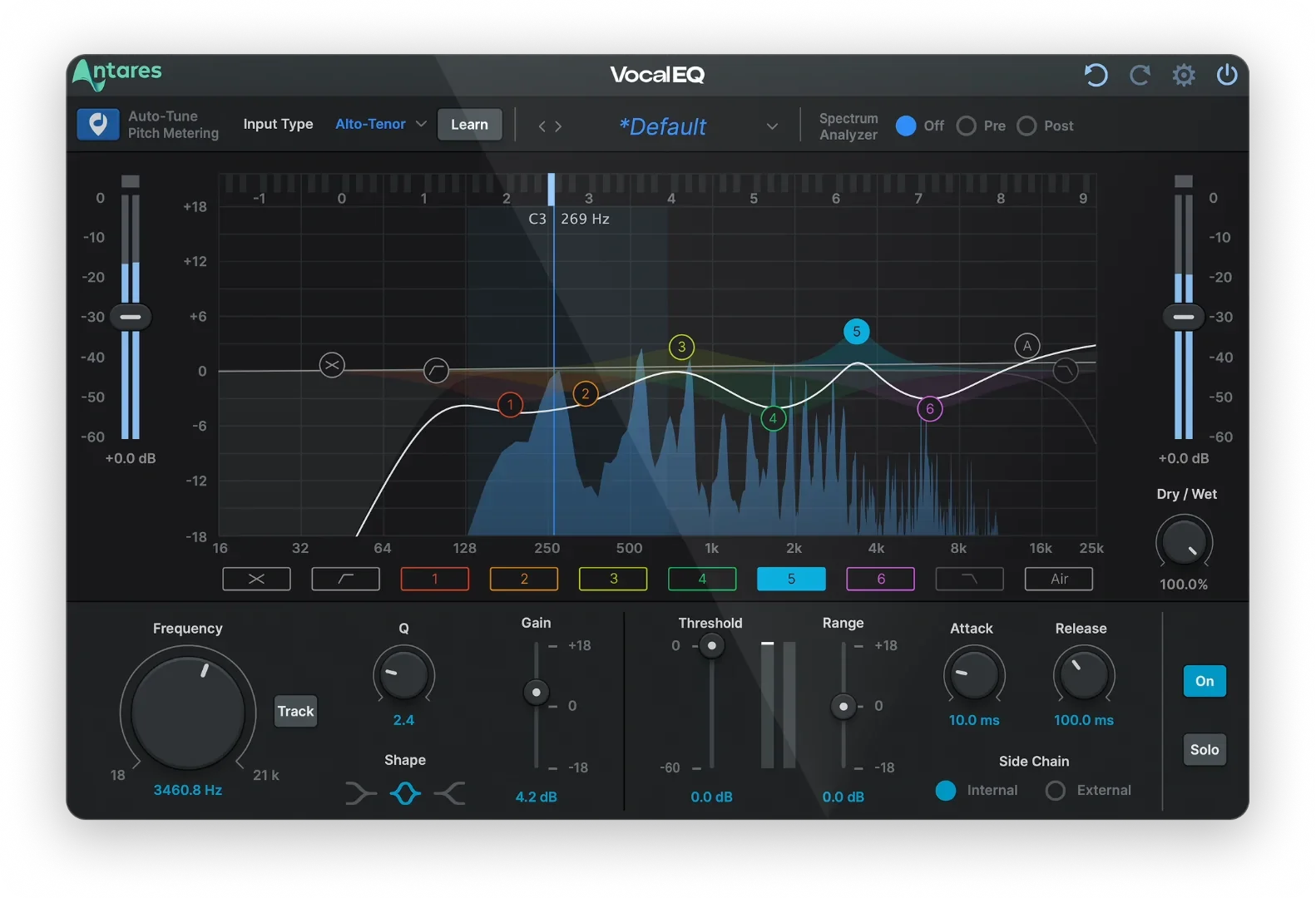Set Spectrum Analyzer to Post
1316x898 pixels.
pyautogui.click(x=1027, y=126)
